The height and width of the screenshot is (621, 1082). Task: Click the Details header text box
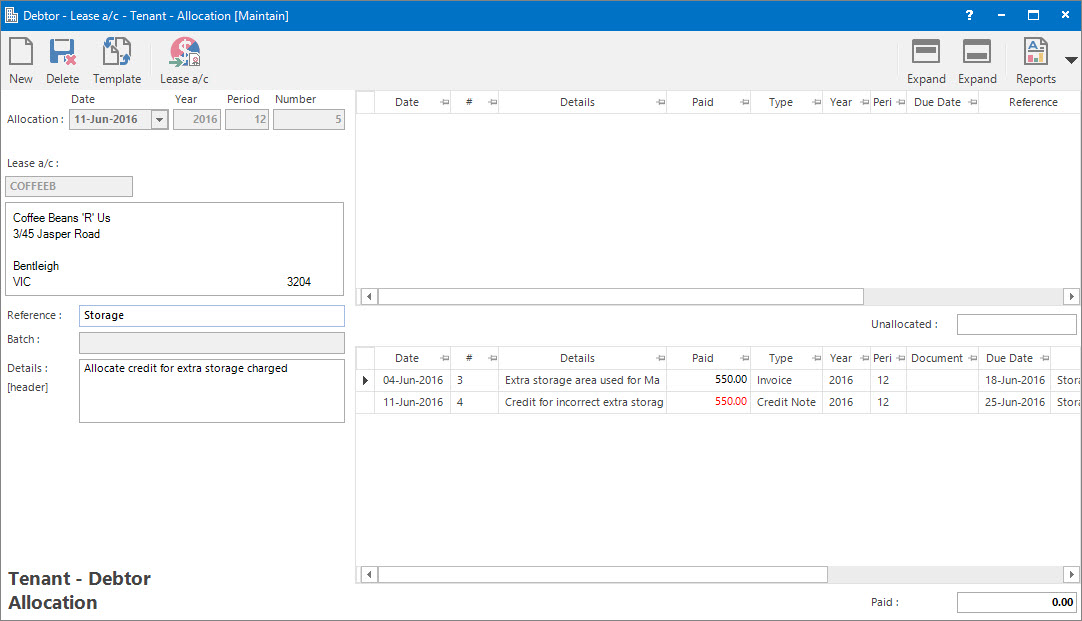click(x=212, y=391)
